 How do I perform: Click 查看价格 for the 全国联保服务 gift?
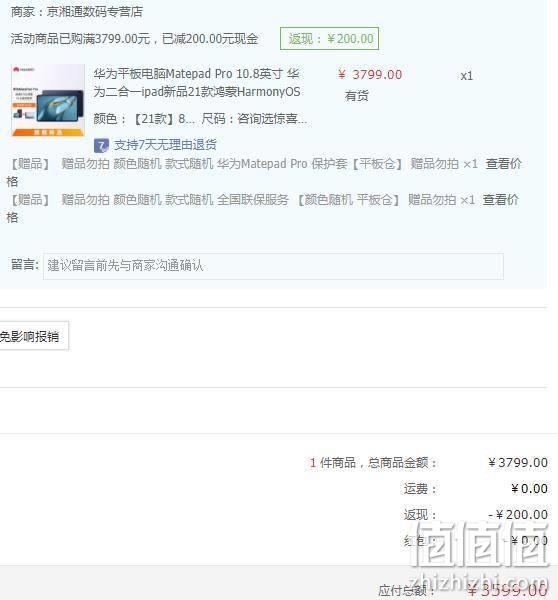pyautogui.click(x=501, y=200)
